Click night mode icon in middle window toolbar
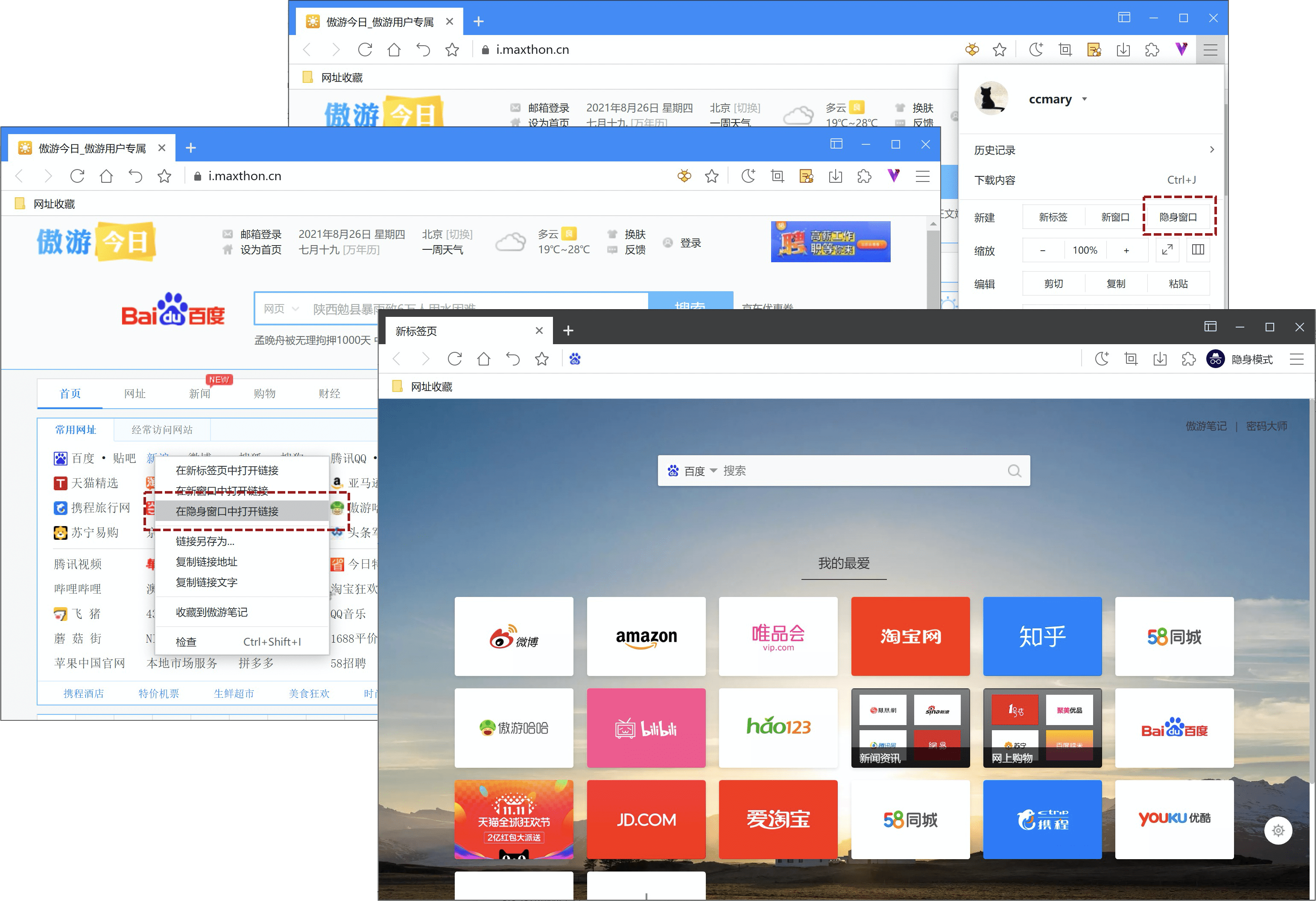 click(x=748, y=176)
